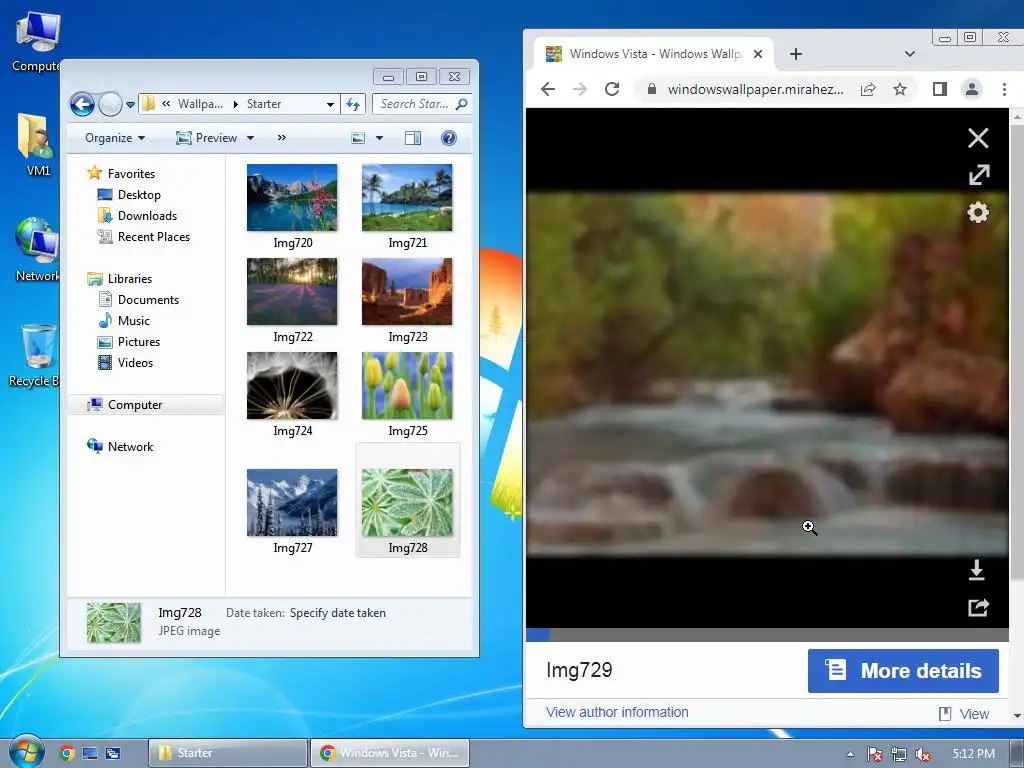The image size is (1024, 768).
Task: Share this page icon in Chrome
Action: (x=868, y=89)
